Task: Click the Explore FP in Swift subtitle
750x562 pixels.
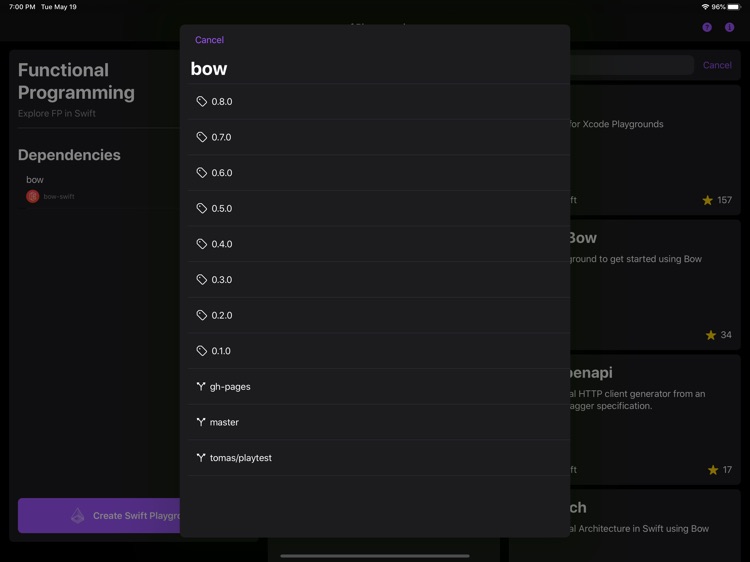Action: pos(57,113)
